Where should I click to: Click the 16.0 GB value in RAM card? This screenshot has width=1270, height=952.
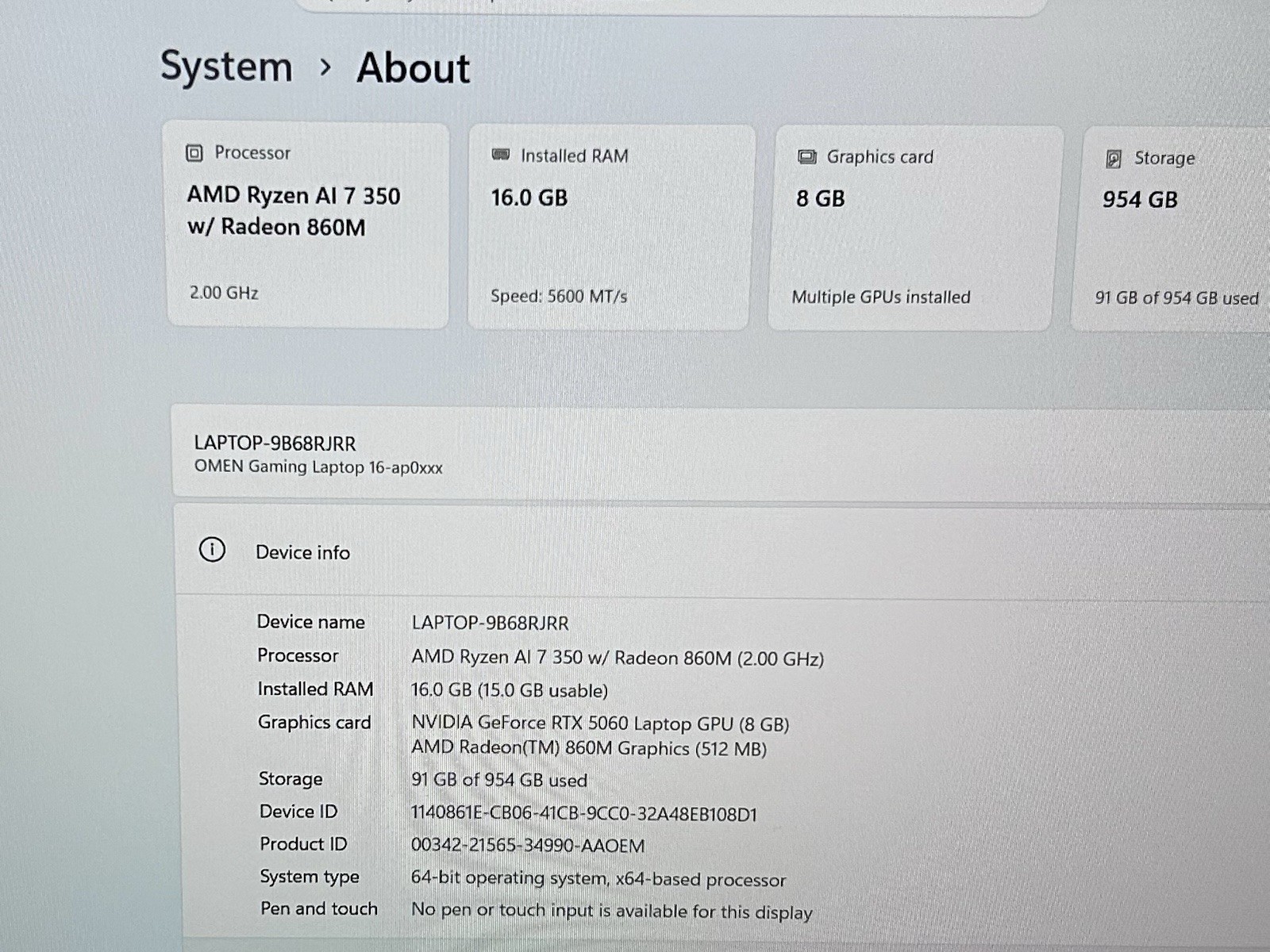pyautogui.click(x=529, y=198)
